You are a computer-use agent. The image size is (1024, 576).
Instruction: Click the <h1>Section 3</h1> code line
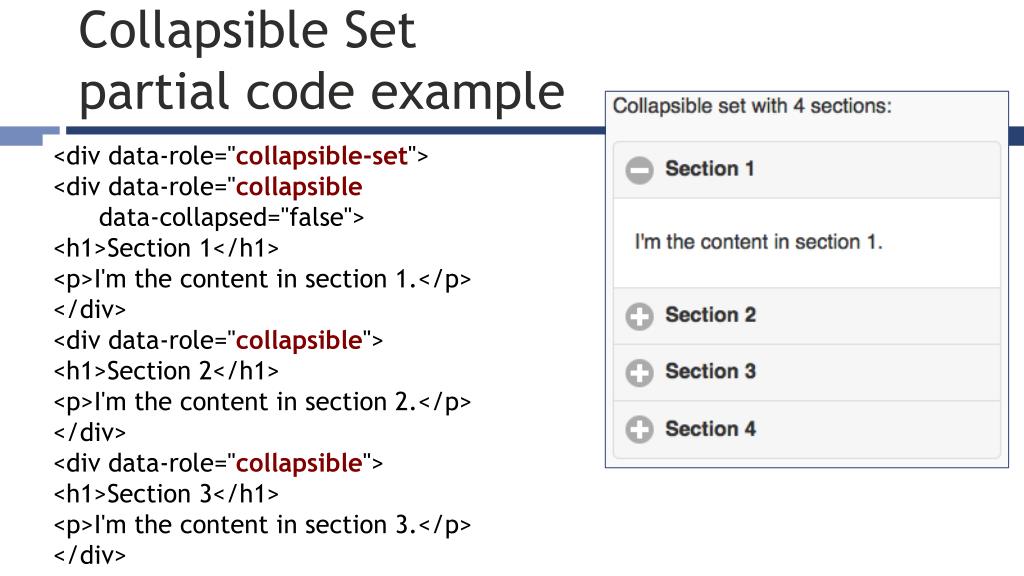[166, 494]
